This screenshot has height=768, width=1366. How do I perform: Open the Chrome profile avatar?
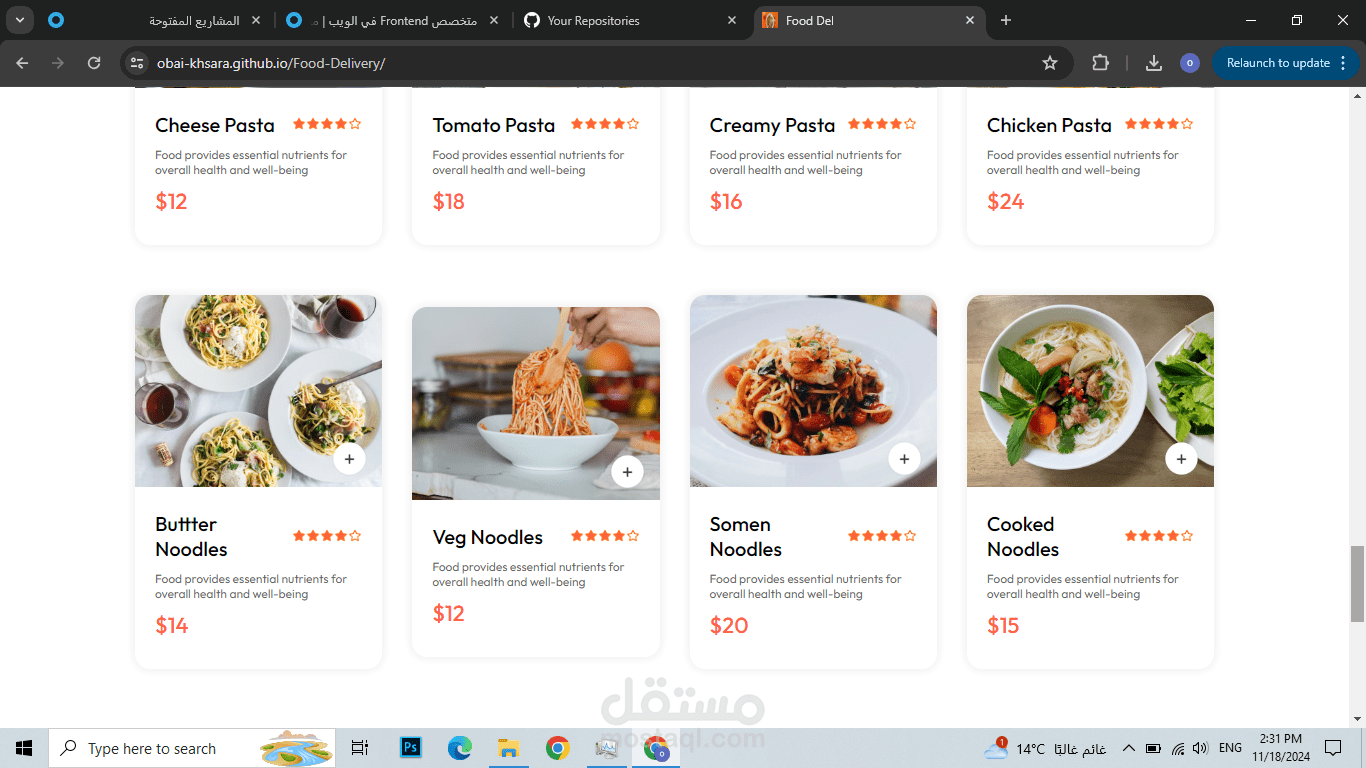click(1190, 63)
